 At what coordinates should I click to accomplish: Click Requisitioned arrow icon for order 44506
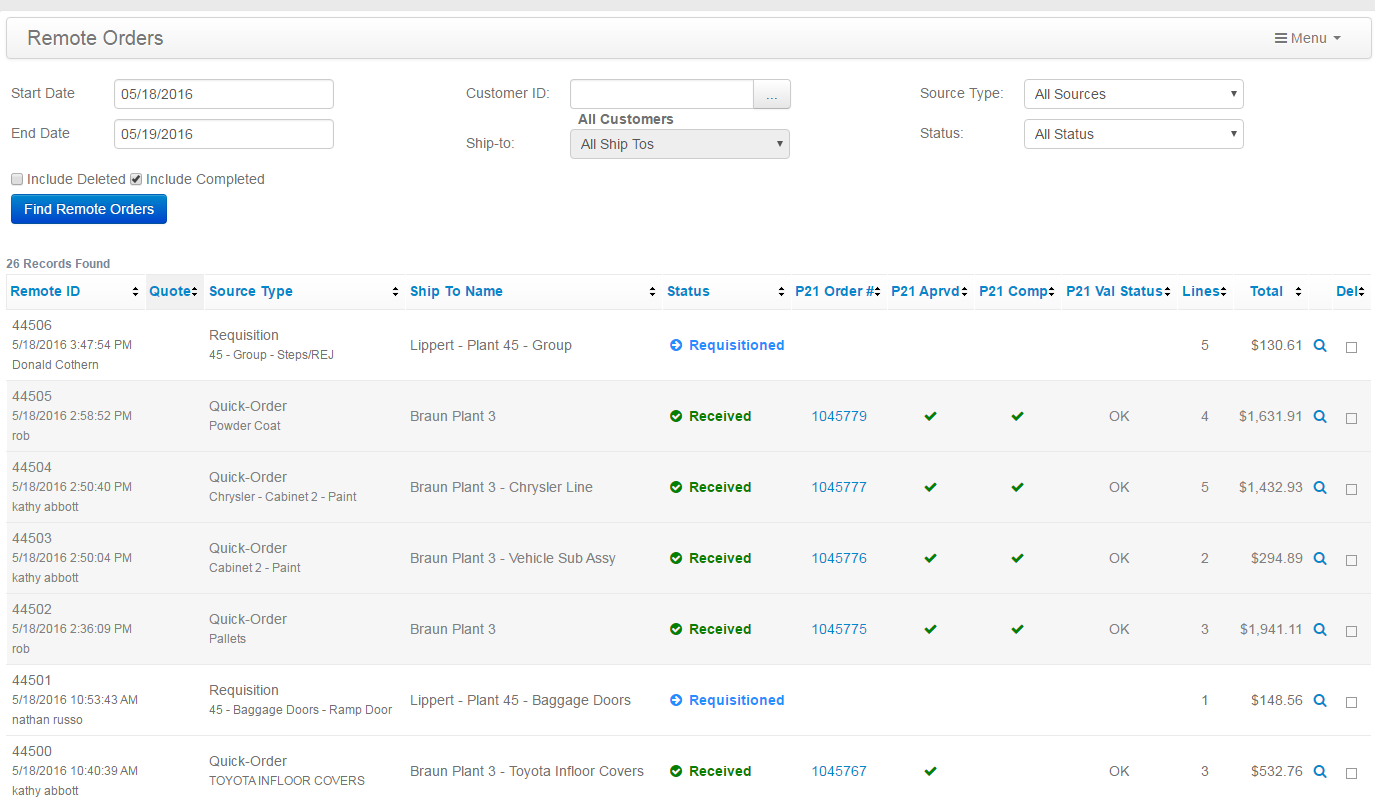coord(676,345)
